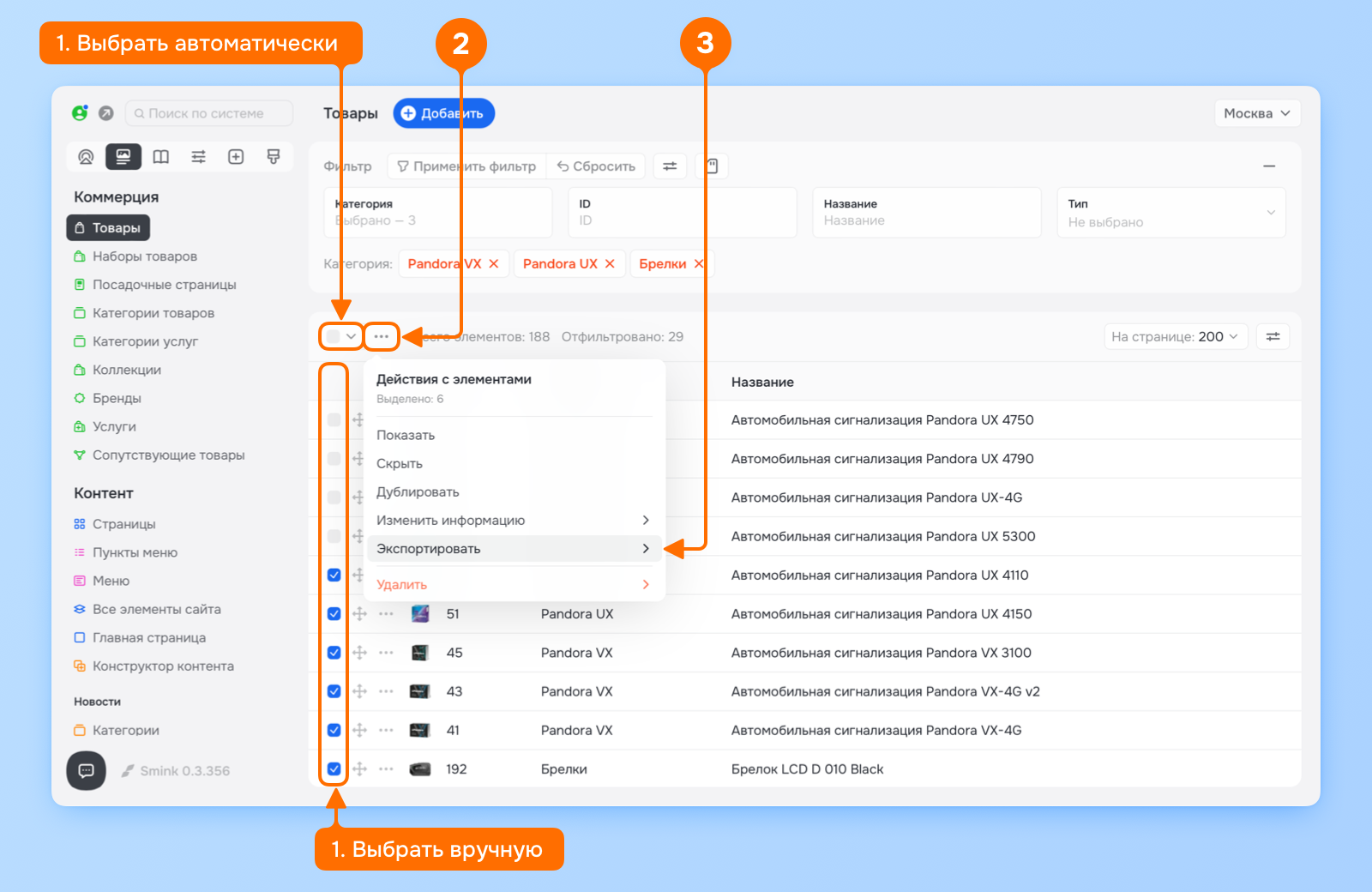Remove the Pandora UX category tag

[610, 264]
